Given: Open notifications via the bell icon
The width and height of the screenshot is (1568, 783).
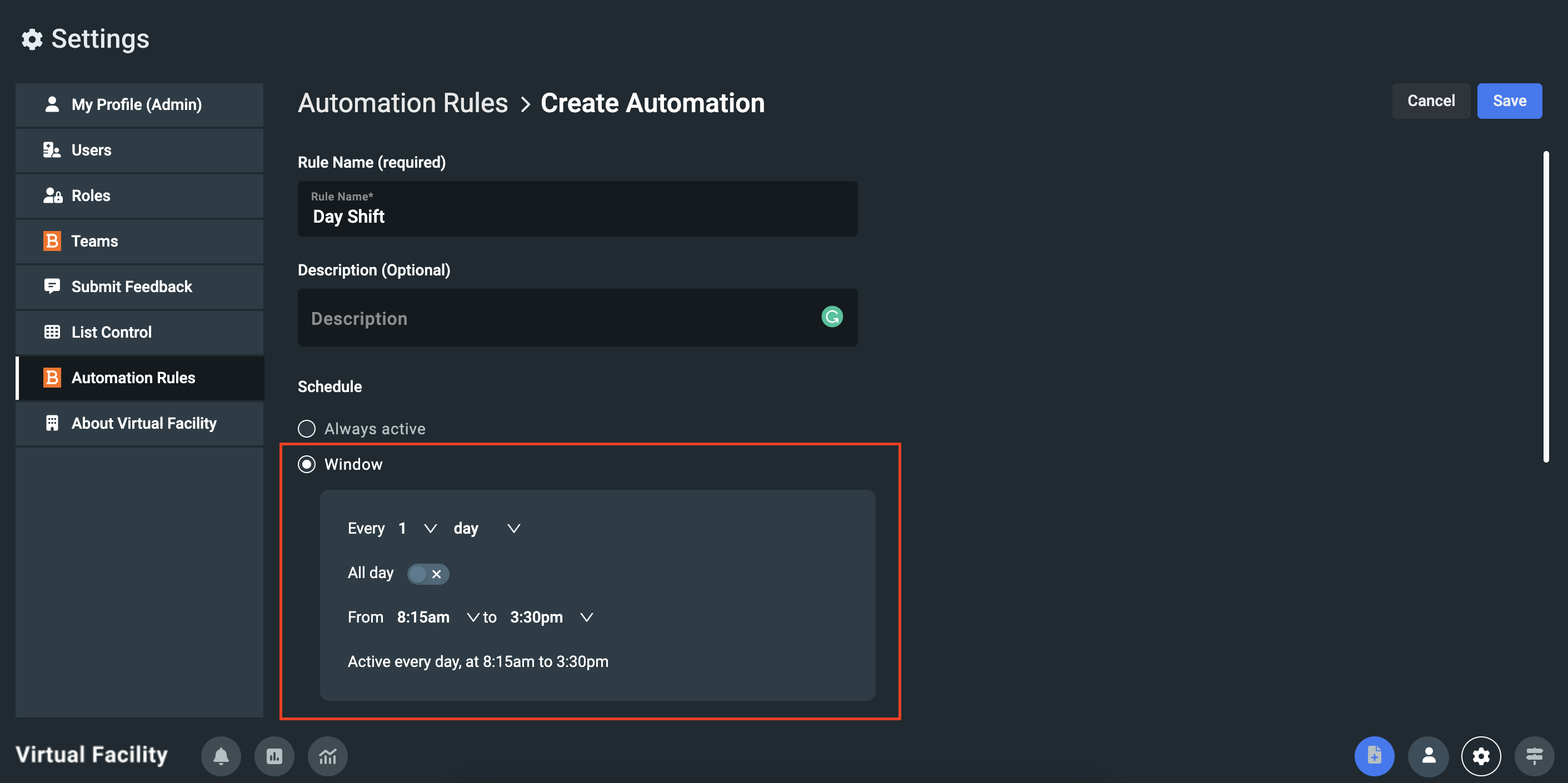Looking at the screenshot, I should 221,756.
